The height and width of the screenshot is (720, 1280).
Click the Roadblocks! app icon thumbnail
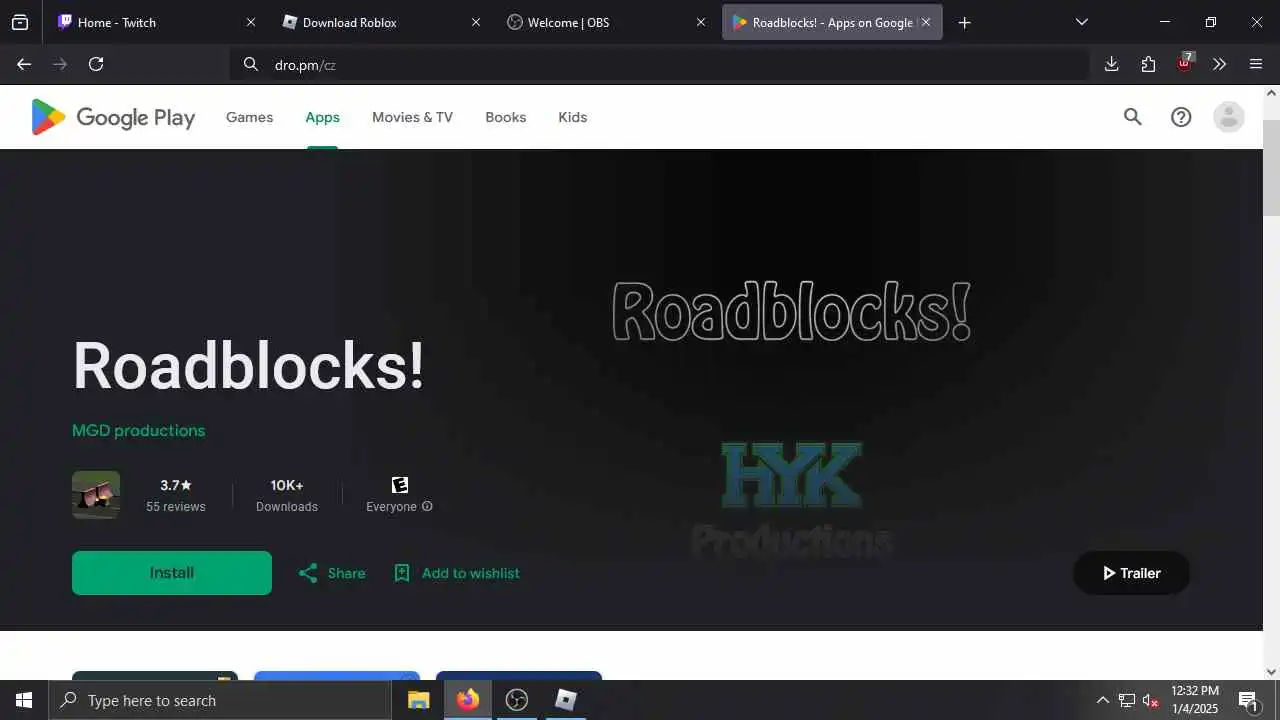point(96,495)
